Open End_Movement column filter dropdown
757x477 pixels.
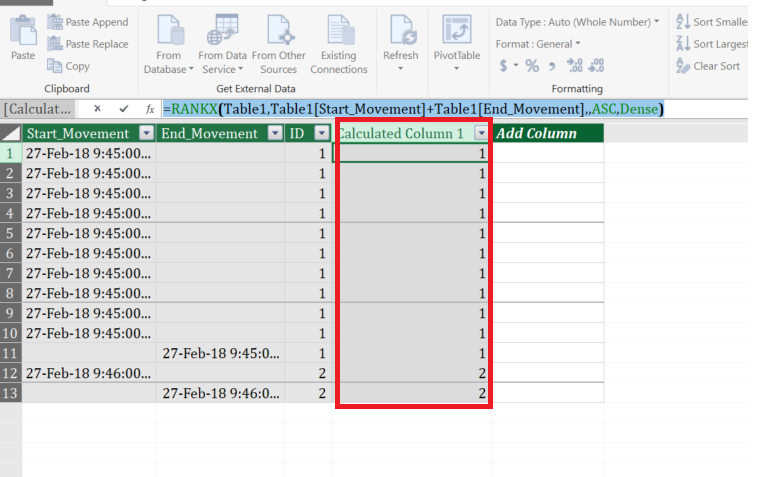[275, 133]
